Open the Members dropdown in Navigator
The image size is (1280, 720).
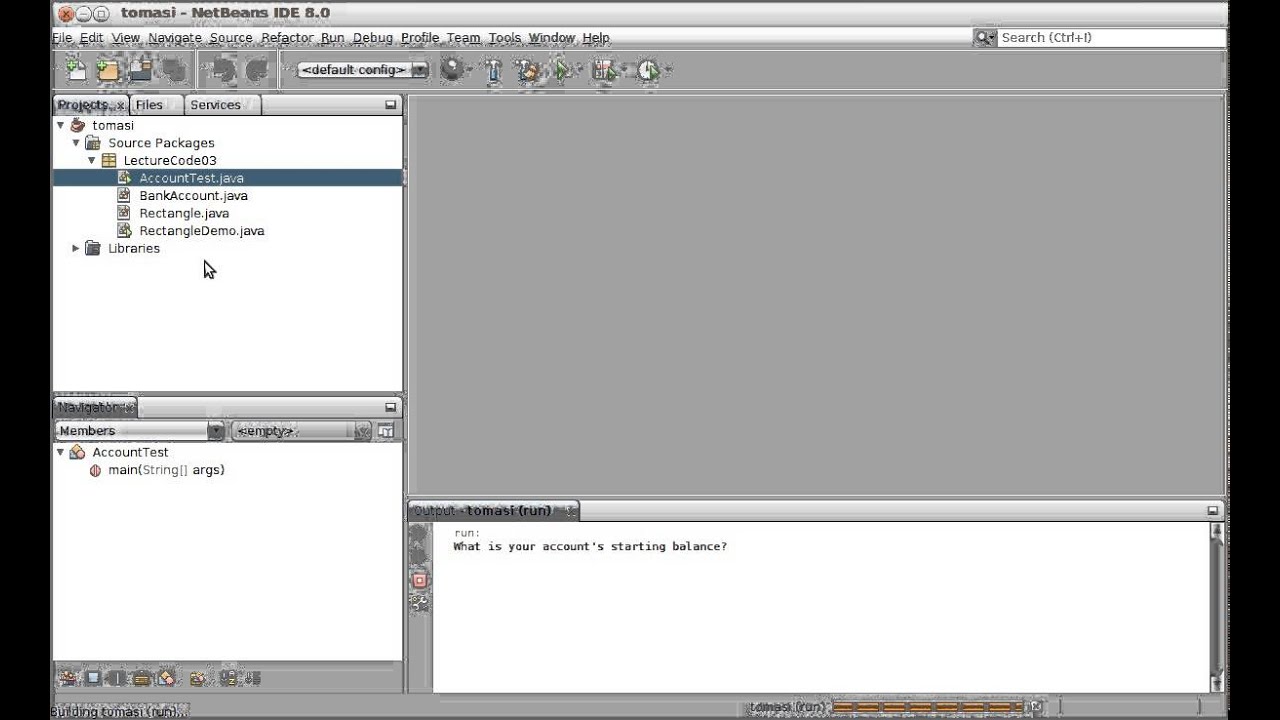tap(139, 431)
